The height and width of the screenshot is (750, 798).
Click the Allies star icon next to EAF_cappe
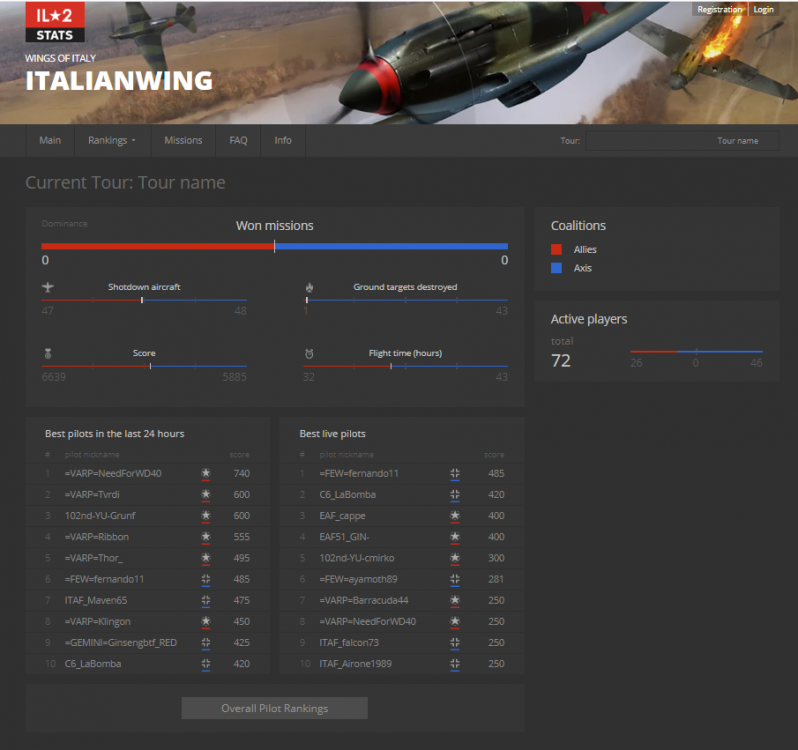(454, 516)
